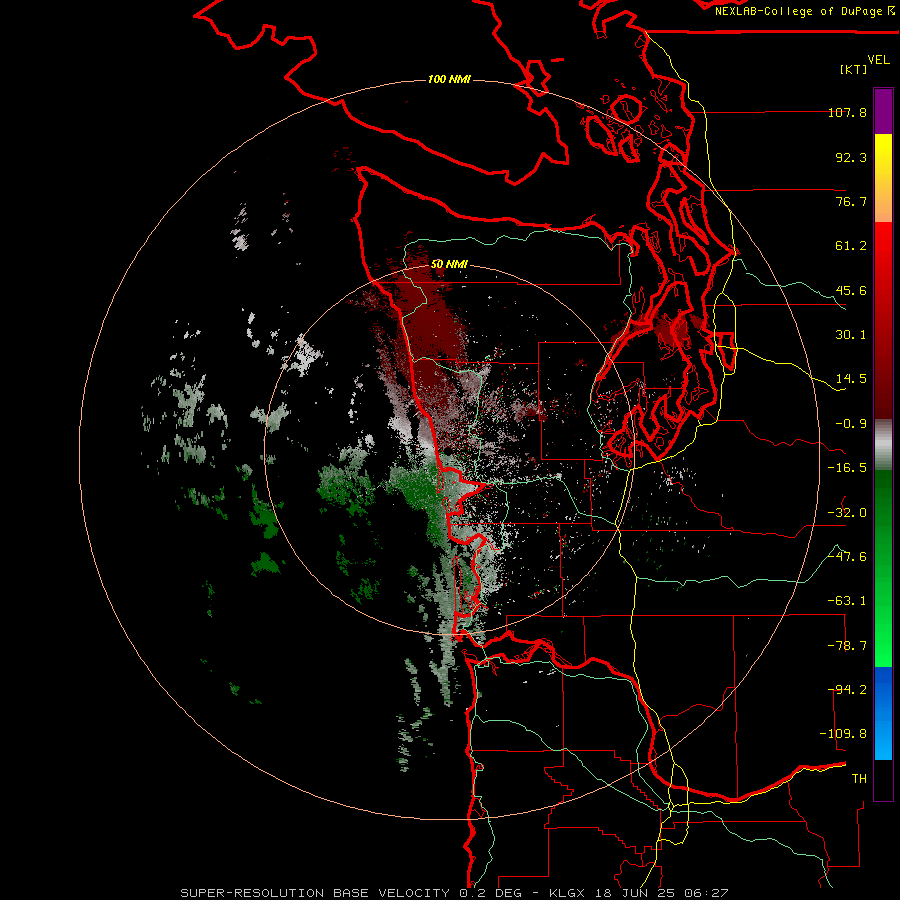Click the 50 NMI range ring label
The image size is (900, 900).
pyautogui.click(x=449, y=264)
